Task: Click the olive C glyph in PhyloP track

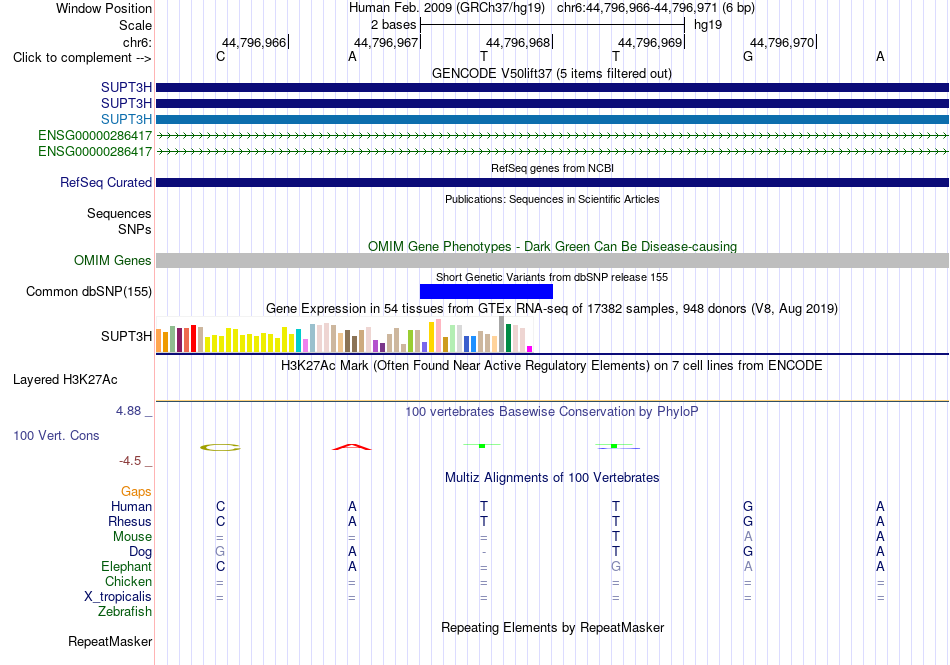Action: pyautogui.click(x=220, y=448)
